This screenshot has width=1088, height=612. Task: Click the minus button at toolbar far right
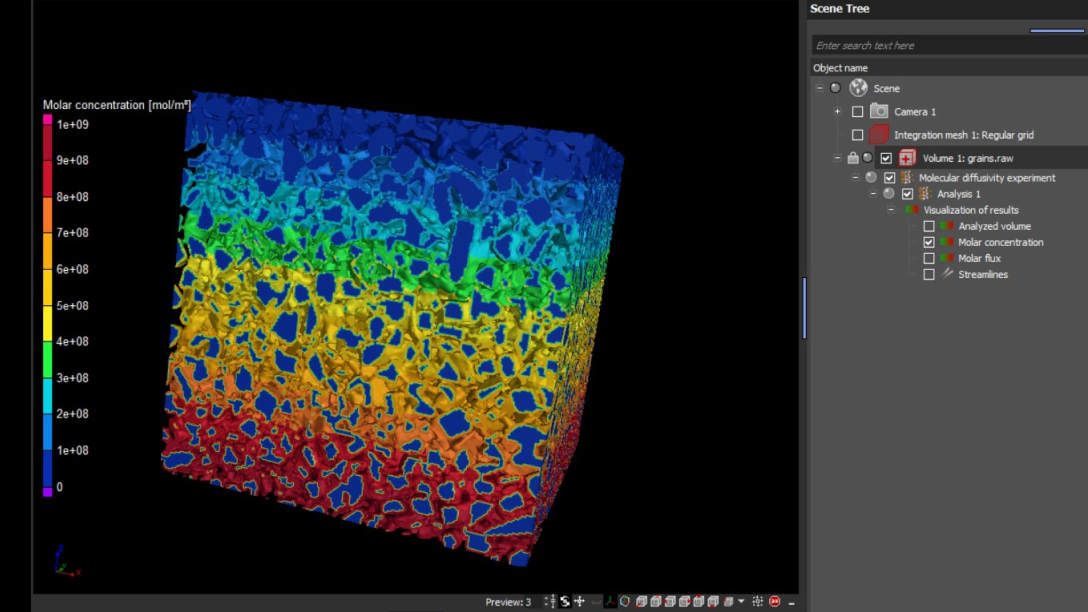790,601
